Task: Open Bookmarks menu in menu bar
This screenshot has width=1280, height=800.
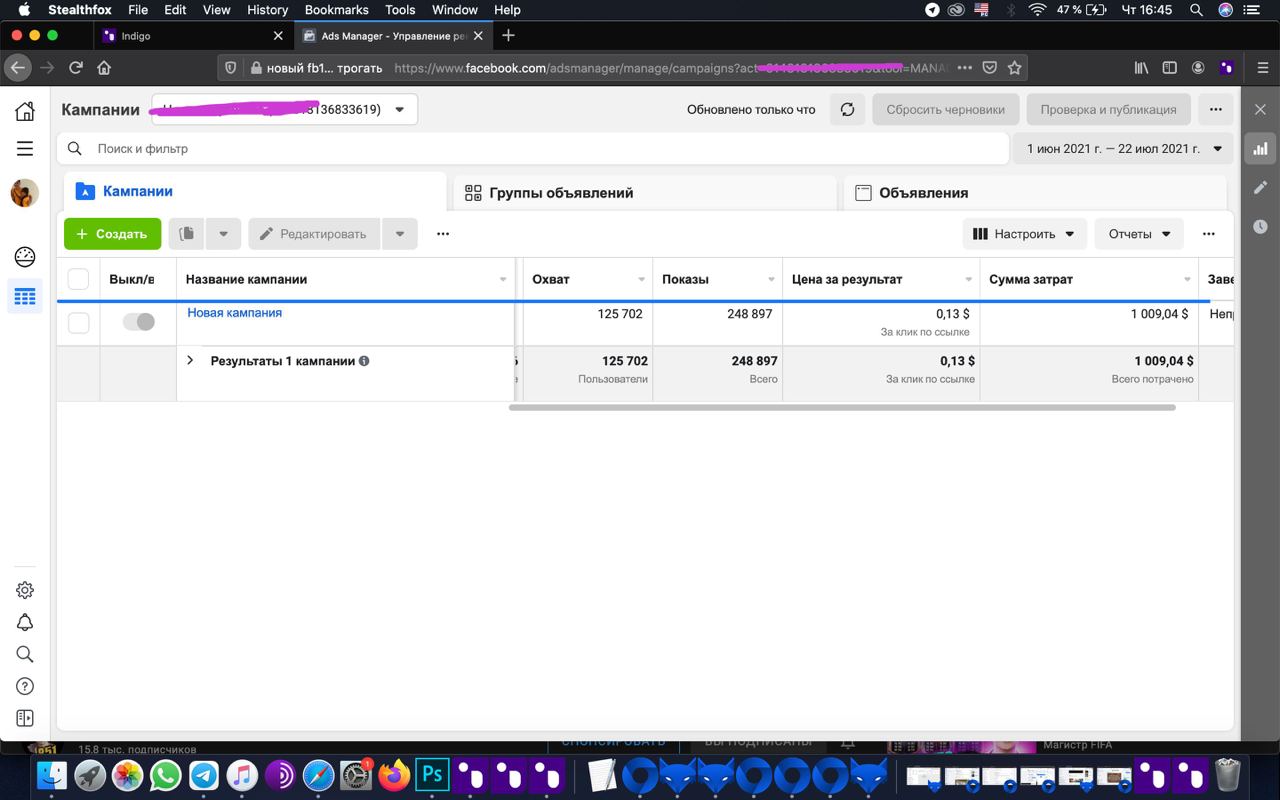Action: pos(335,9)
